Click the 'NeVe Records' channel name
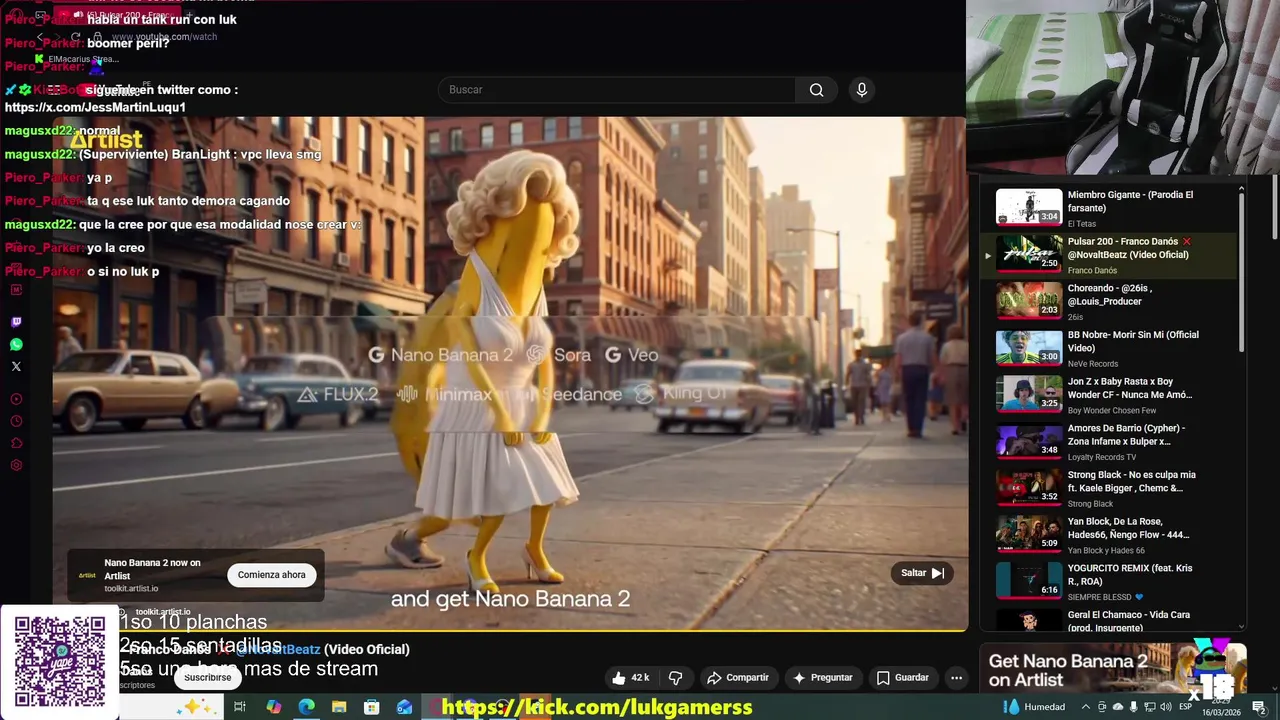This screenshot has height=720, width=1280. 1093,364
